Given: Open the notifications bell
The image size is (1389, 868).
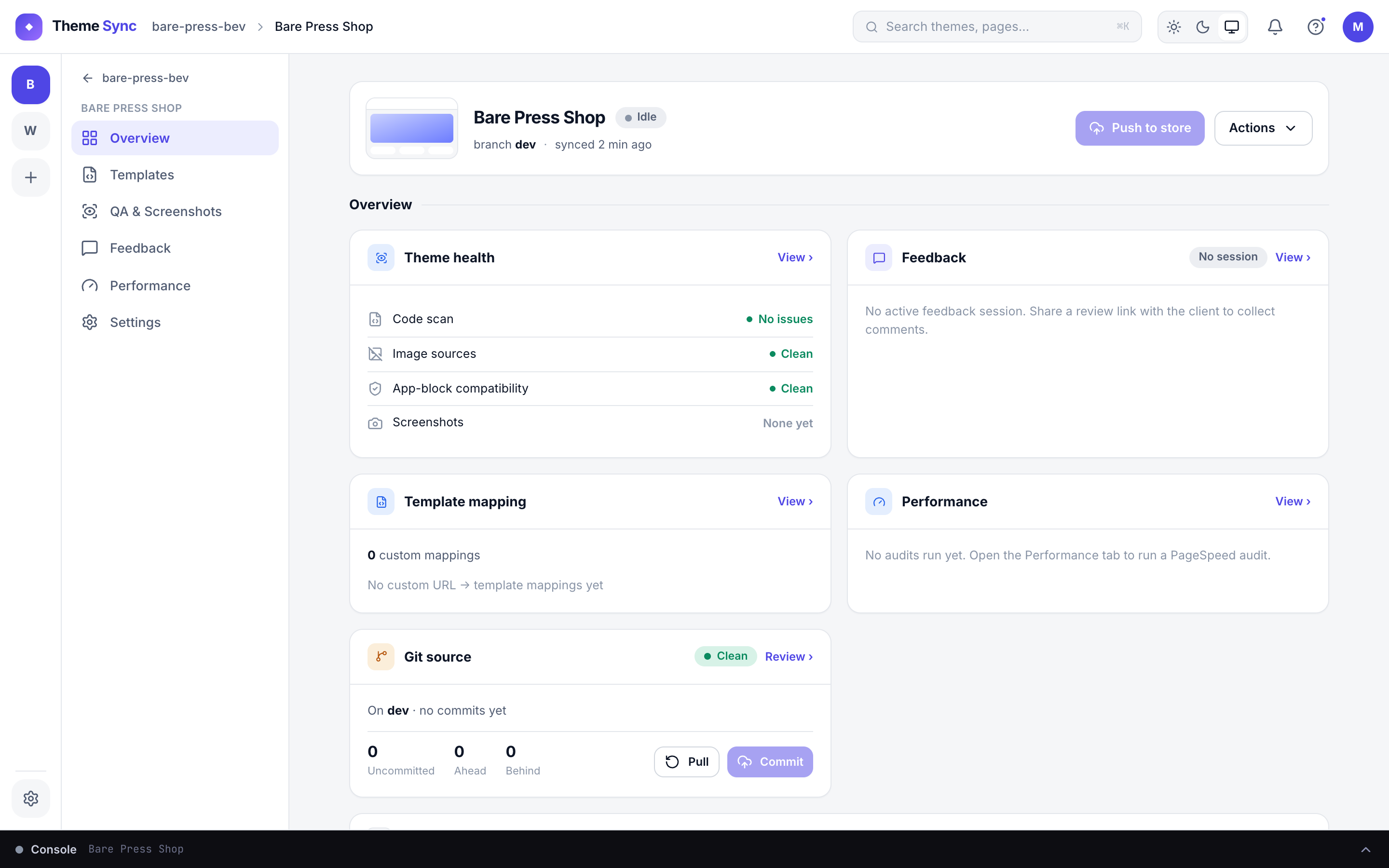Looking at the screenshot, I should pos(1275,27).
